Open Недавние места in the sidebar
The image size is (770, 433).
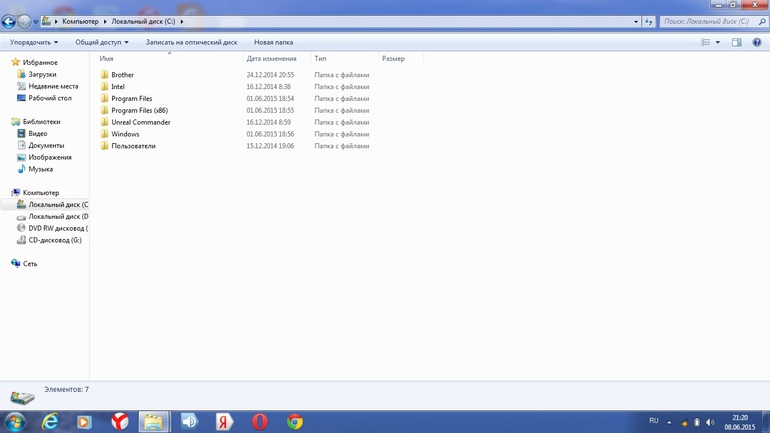(x=53, y=86)
